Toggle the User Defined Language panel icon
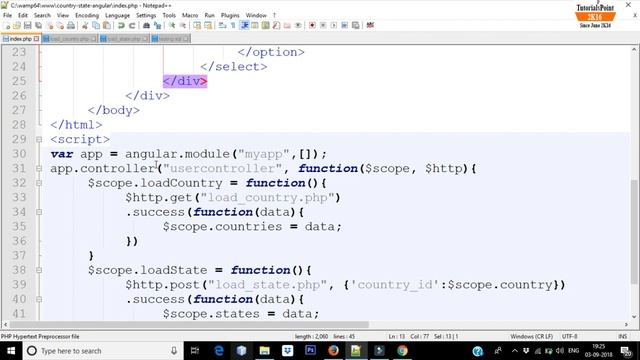Image resolution: width=640 pixels, height=360 pixels. coord(255,25)
